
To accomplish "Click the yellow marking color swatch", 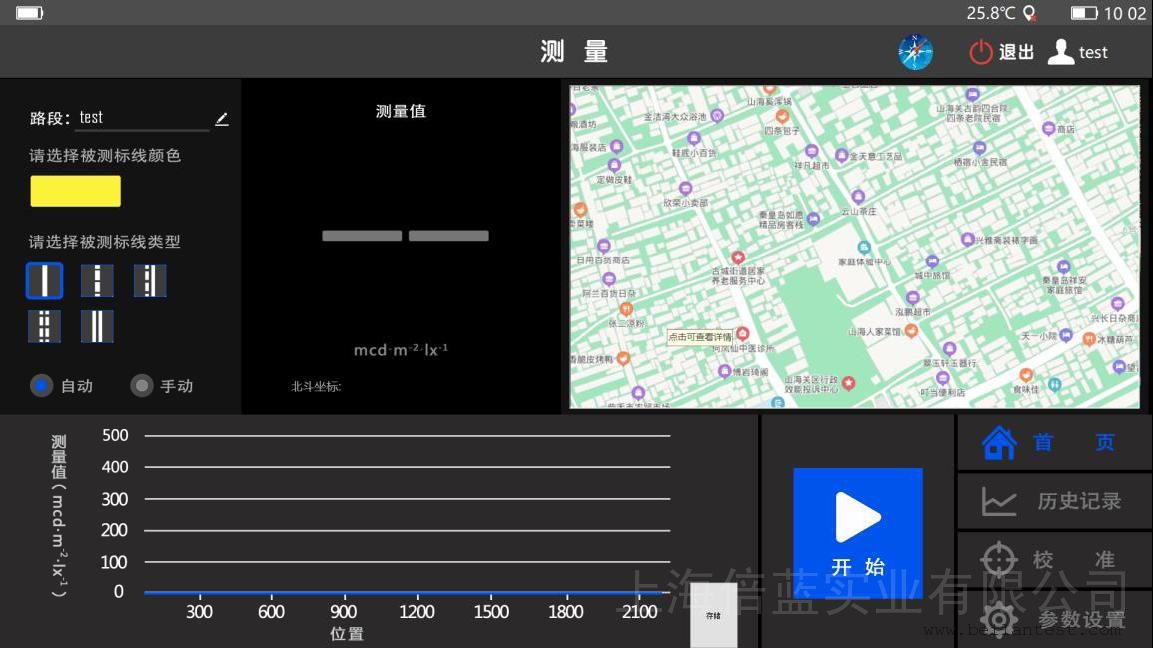I will (75, 191).
